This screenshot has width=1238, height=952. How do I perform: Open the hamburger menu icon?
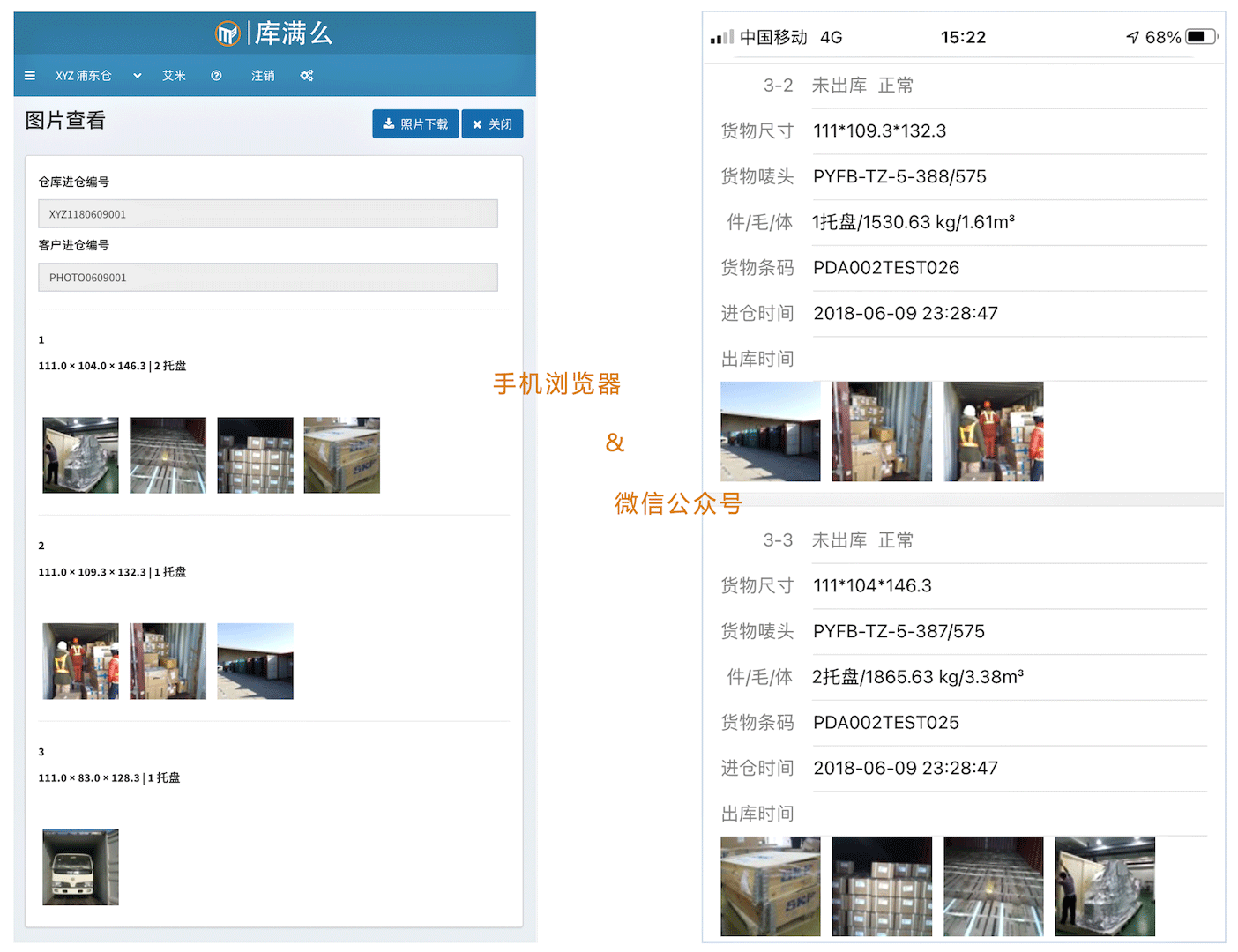pos(30,76)
